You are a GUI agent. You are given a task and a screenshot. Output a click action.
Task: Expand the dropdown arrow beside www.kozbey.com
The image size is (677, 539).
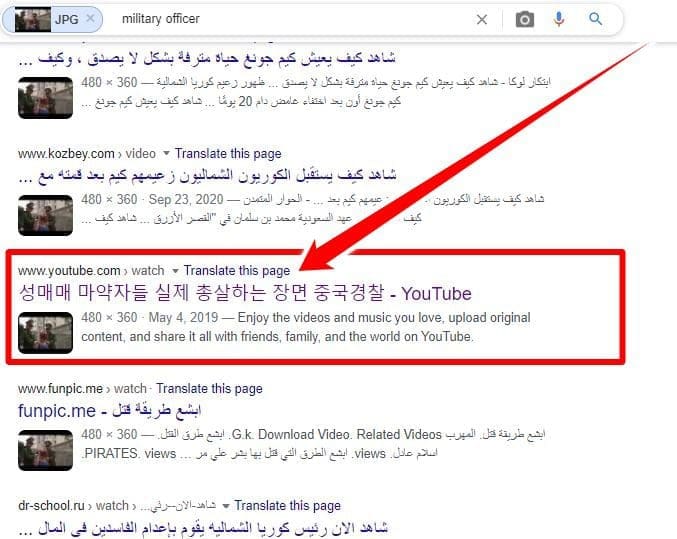[167, 154]
